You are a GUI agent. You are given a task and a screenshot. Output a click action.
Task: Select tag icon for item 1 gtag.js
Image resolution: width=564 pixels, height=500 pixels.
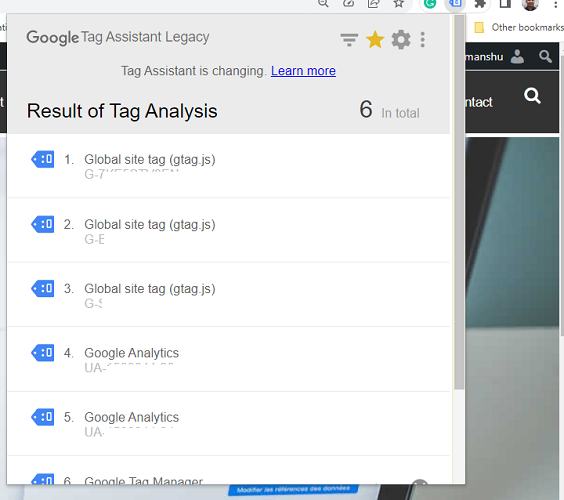pyautogui.click(x=42, y=159)
